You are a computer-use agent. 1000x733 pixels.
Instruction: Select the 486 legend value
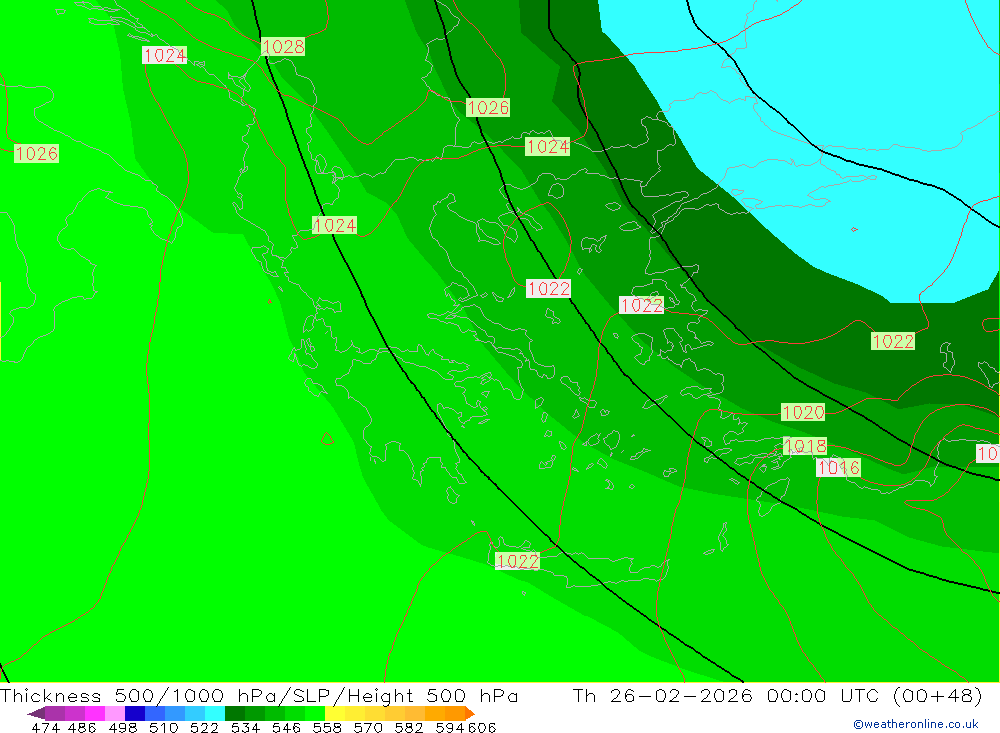click(x=82, y=728)
